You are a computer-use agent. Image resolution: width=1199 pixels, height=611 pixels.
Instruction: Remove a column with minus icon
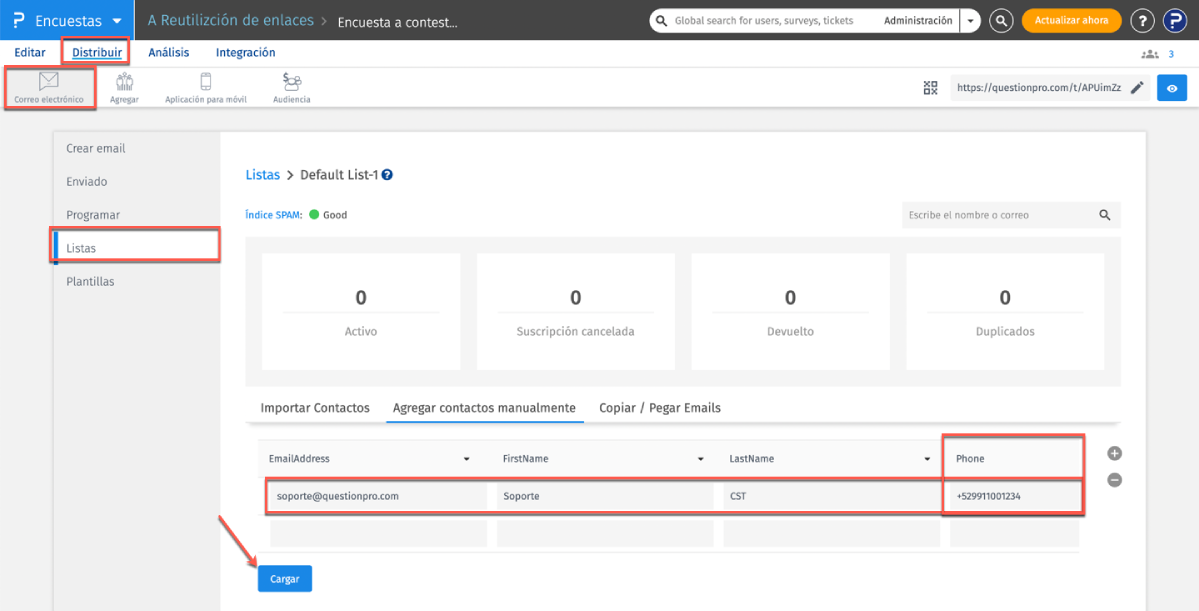[x=1114, y=480]
